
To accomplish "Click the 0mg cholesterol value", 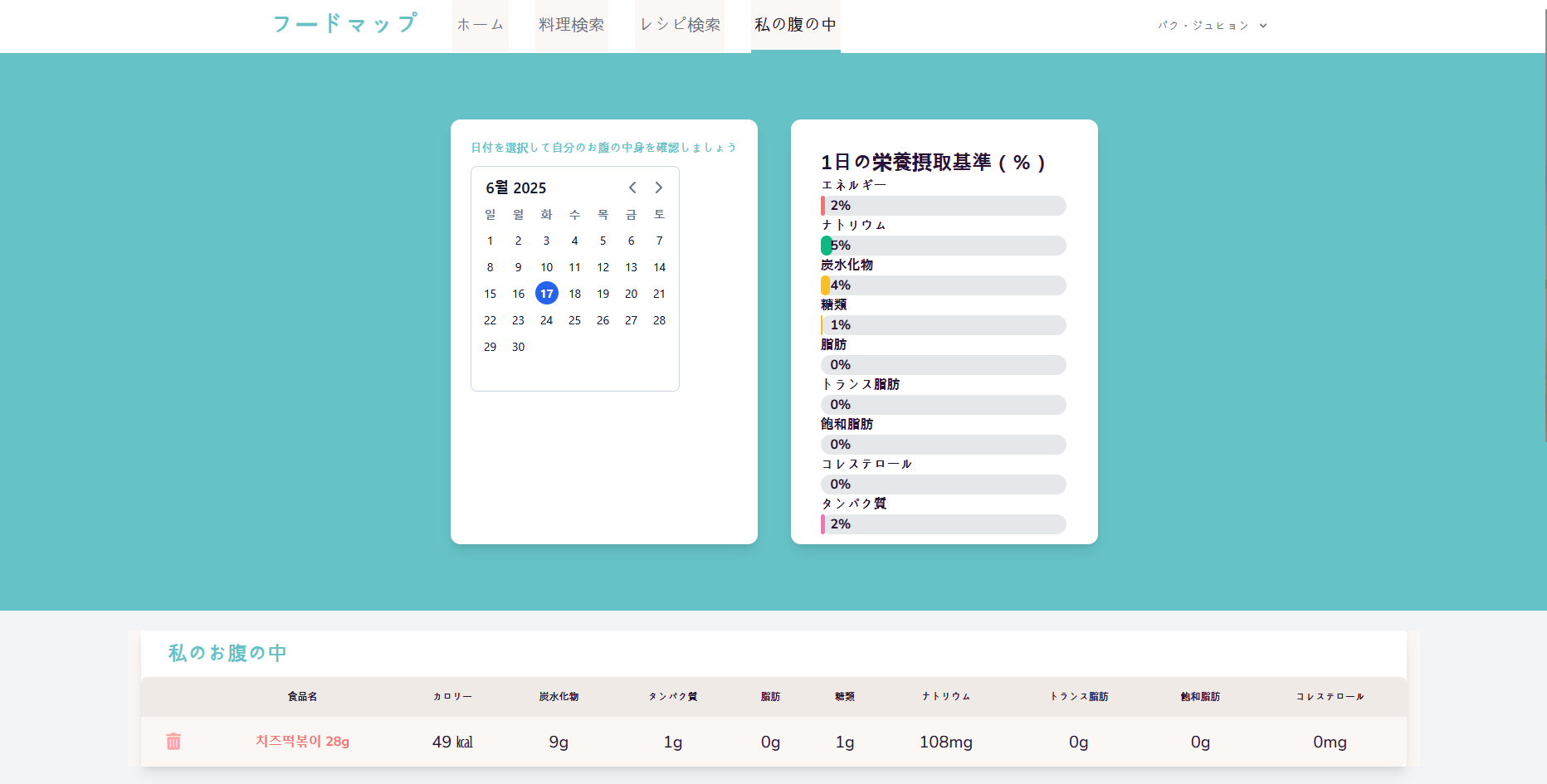I will [1330, 742].
